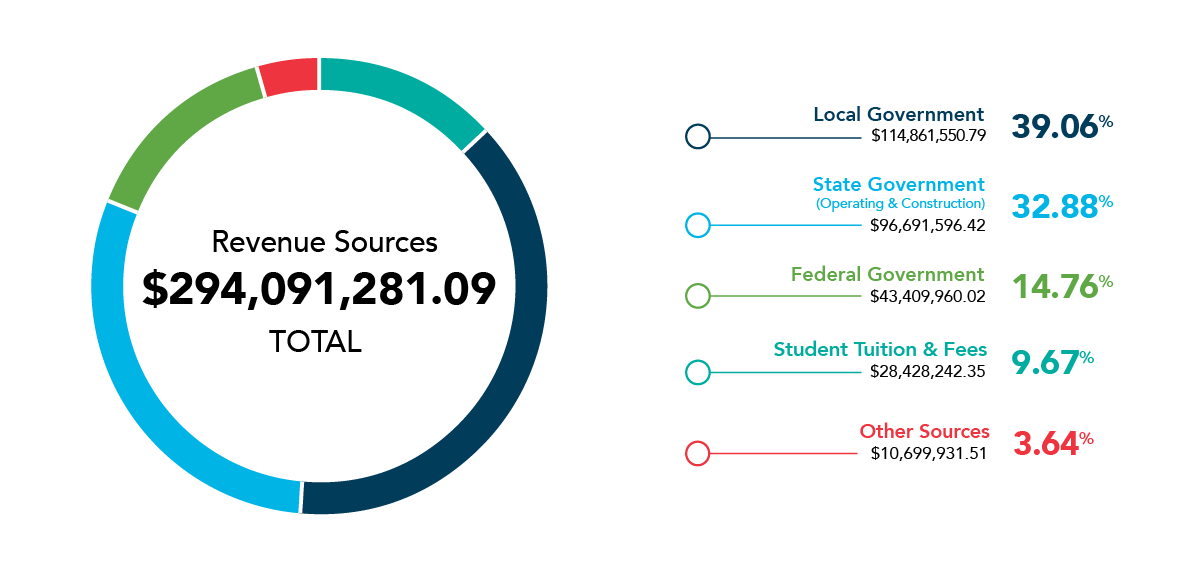Click the 32.88% percentage
This screenshot has height=571, width=1200.
click(x=1062, y=205)
